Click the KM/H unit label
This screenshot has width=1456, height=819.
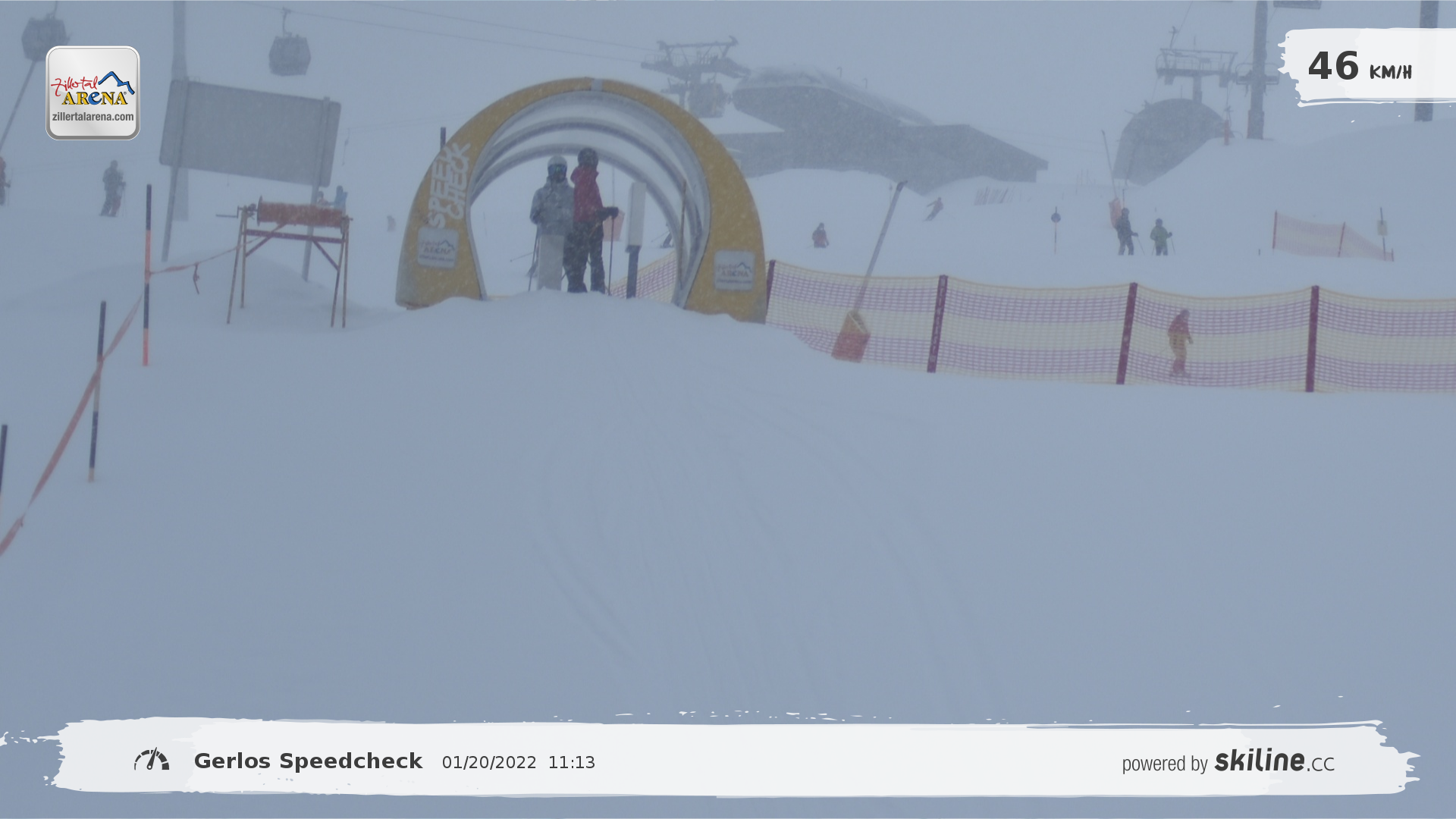(x=1390, y=73)
